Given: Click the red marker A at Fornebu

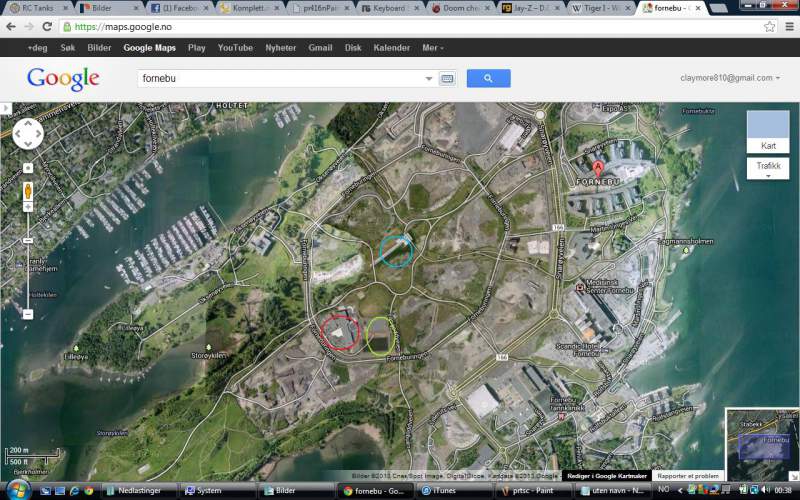Looking at the screenshot, I should 598,168.
